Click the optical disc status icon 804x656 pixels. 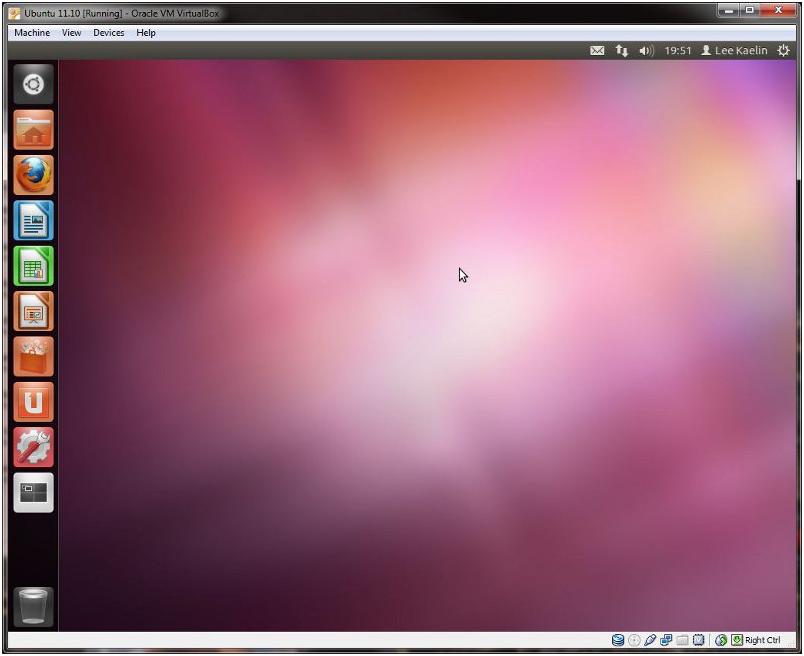(x=634, y=640)
